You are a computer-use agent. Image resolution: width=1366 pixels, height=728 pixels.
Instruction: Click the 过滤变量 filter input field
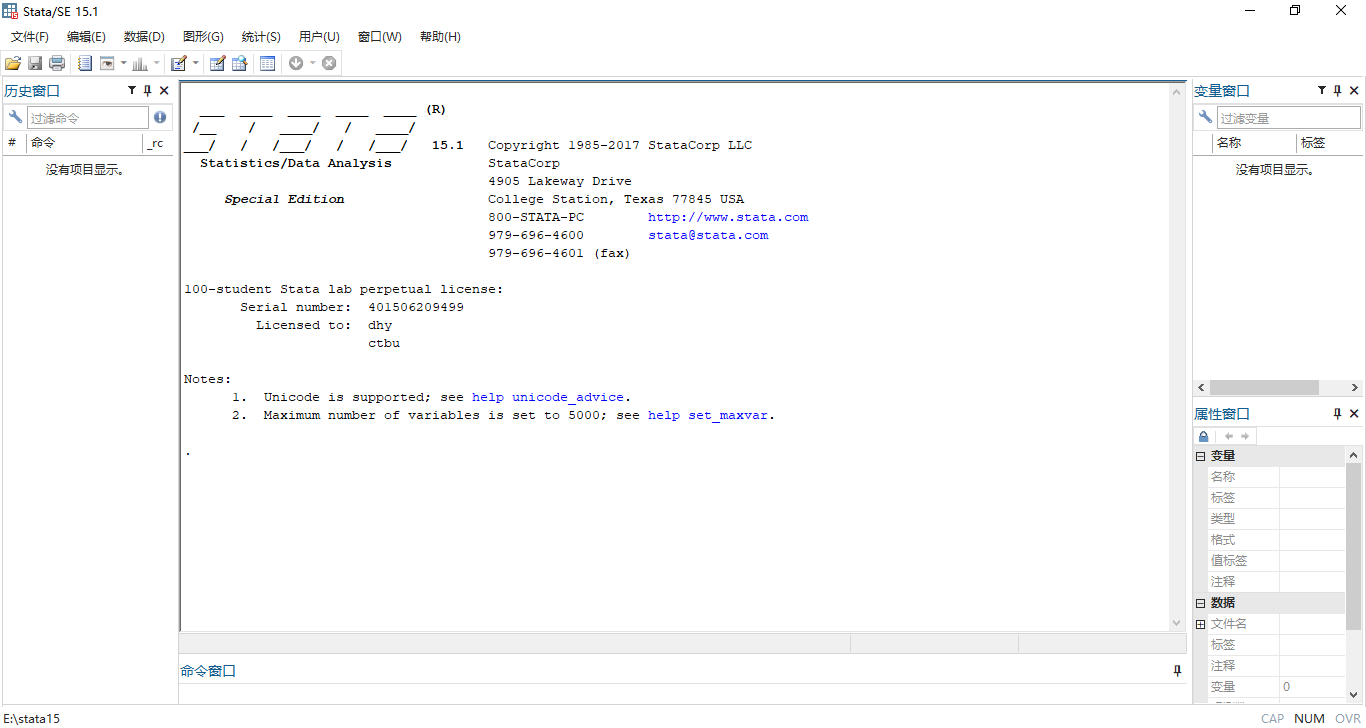coord(1289,118)
